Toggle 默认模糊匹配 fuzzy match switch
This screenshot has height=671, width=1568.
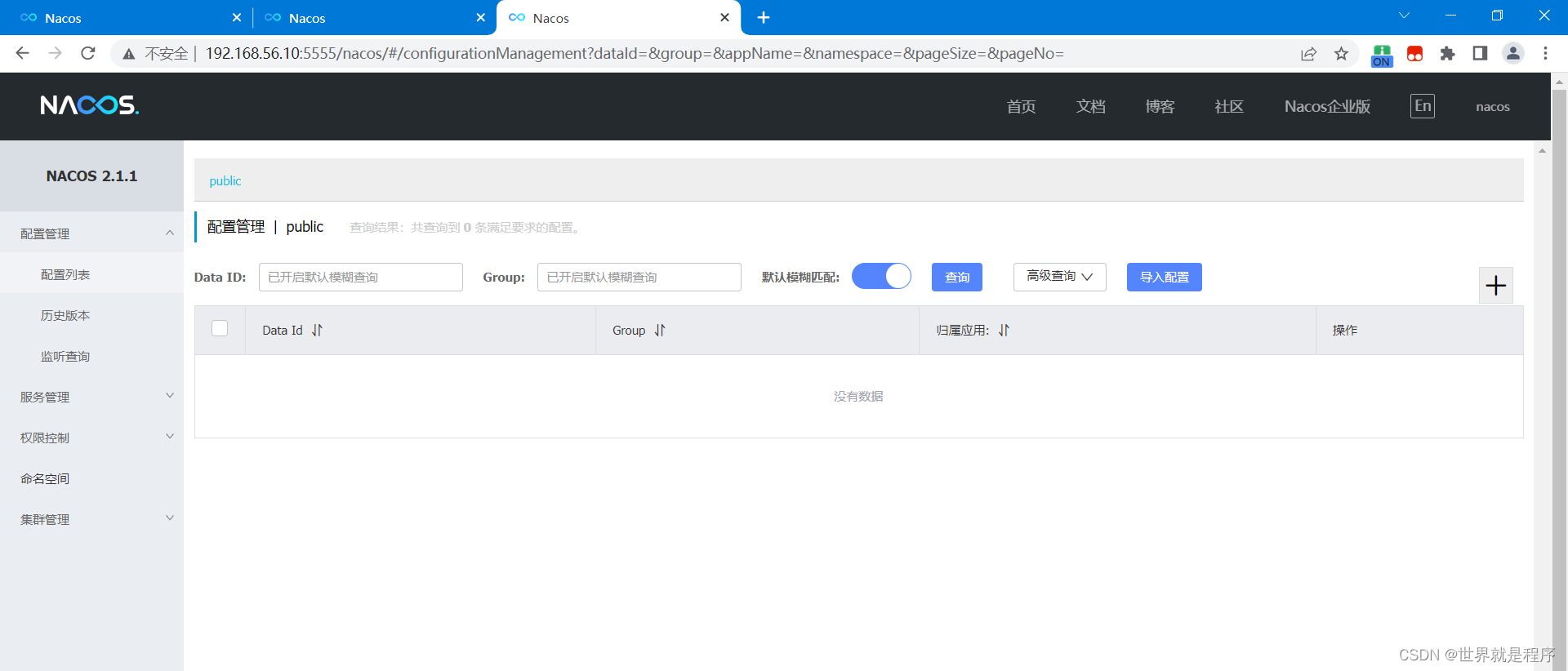(x=881, y=276)
